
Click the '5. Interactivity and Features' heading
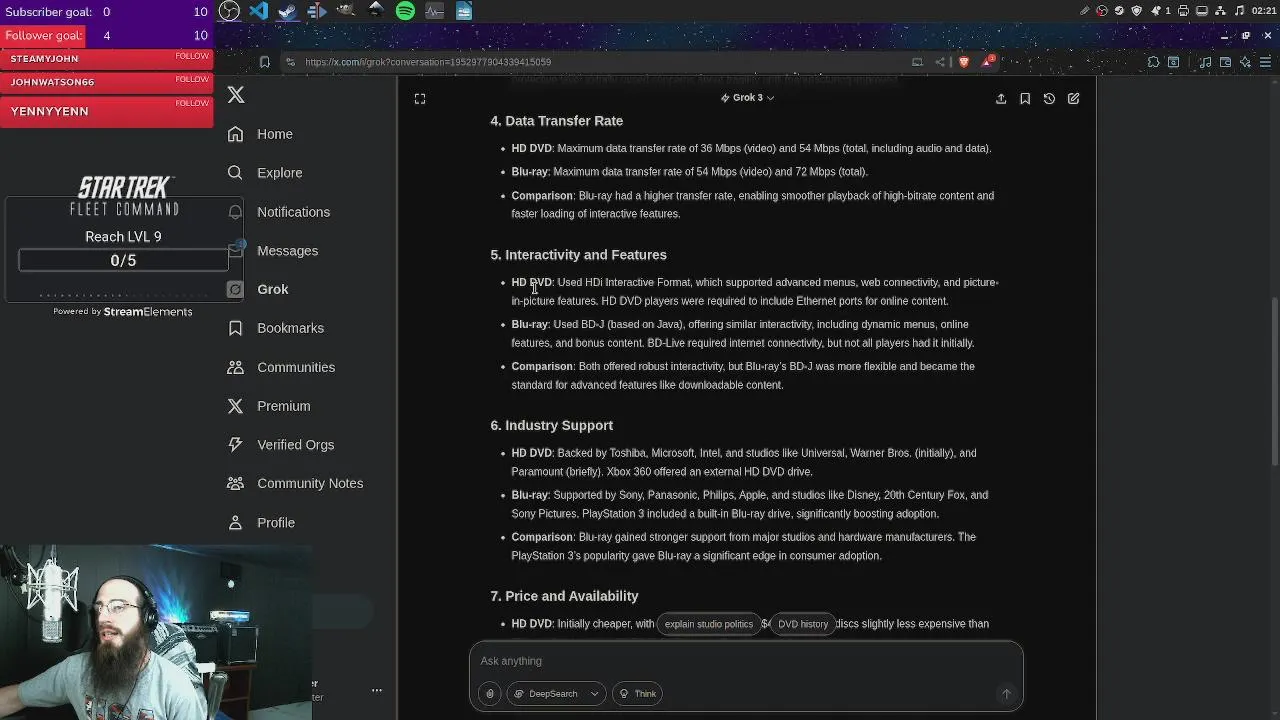(578, 255)
